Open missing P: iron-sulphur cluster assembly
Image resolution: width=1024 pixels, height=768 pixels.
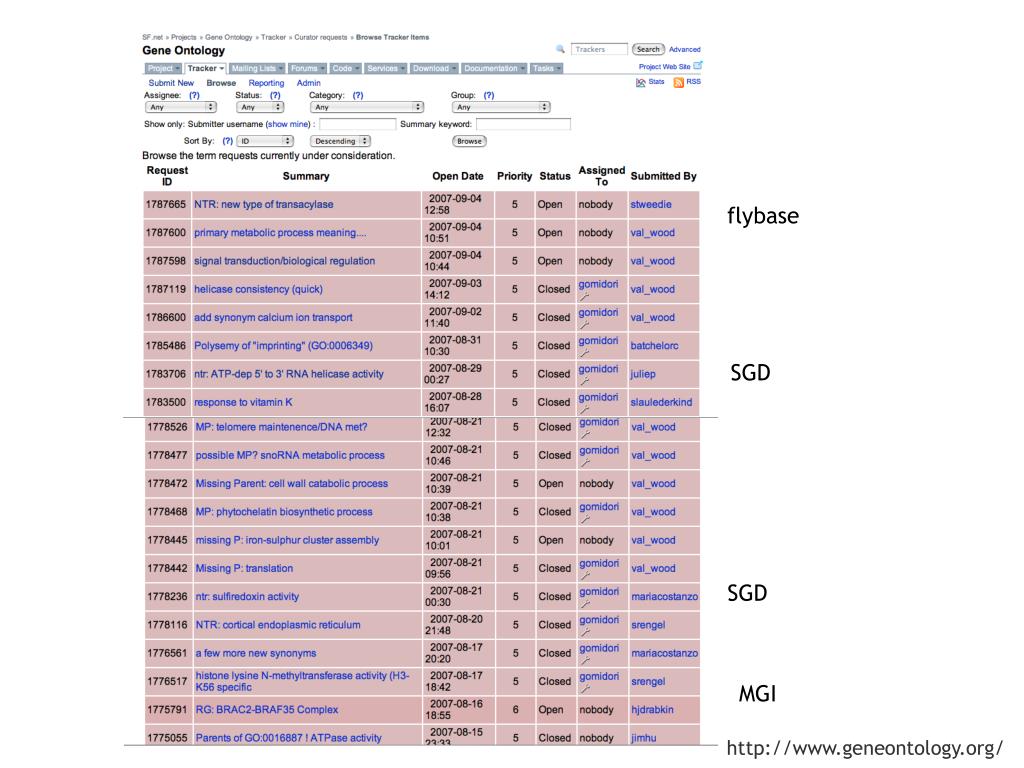pos(287,540)
